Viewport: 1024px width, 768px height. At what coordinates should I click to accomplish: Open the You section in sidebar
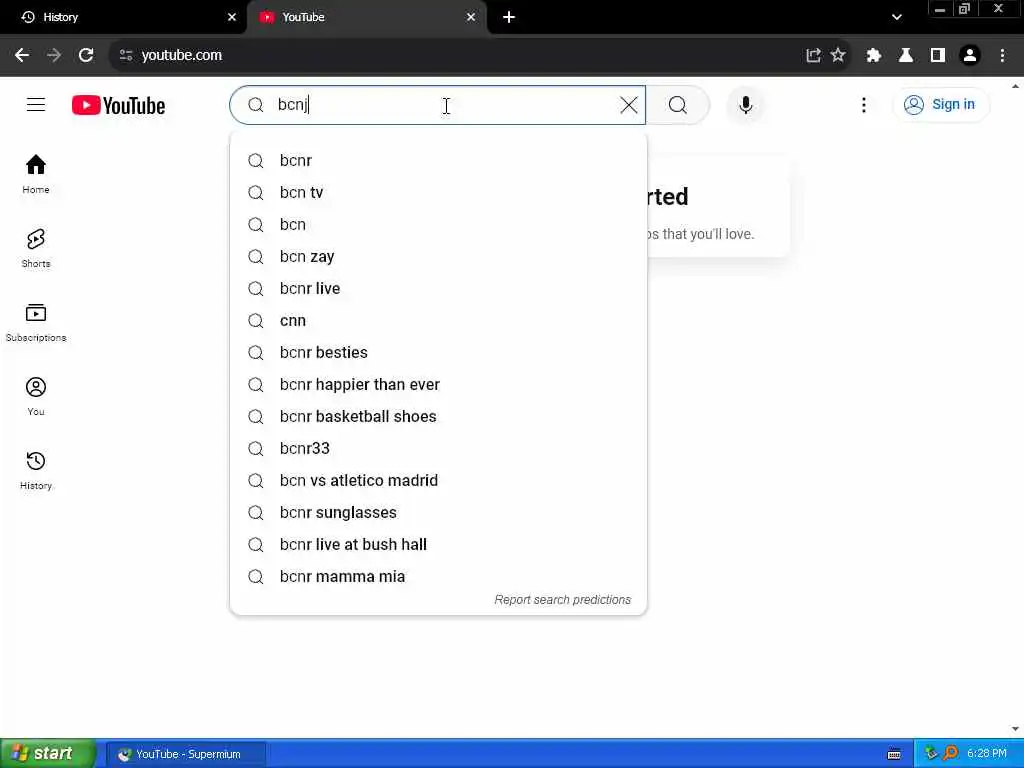tap(36, 396)
